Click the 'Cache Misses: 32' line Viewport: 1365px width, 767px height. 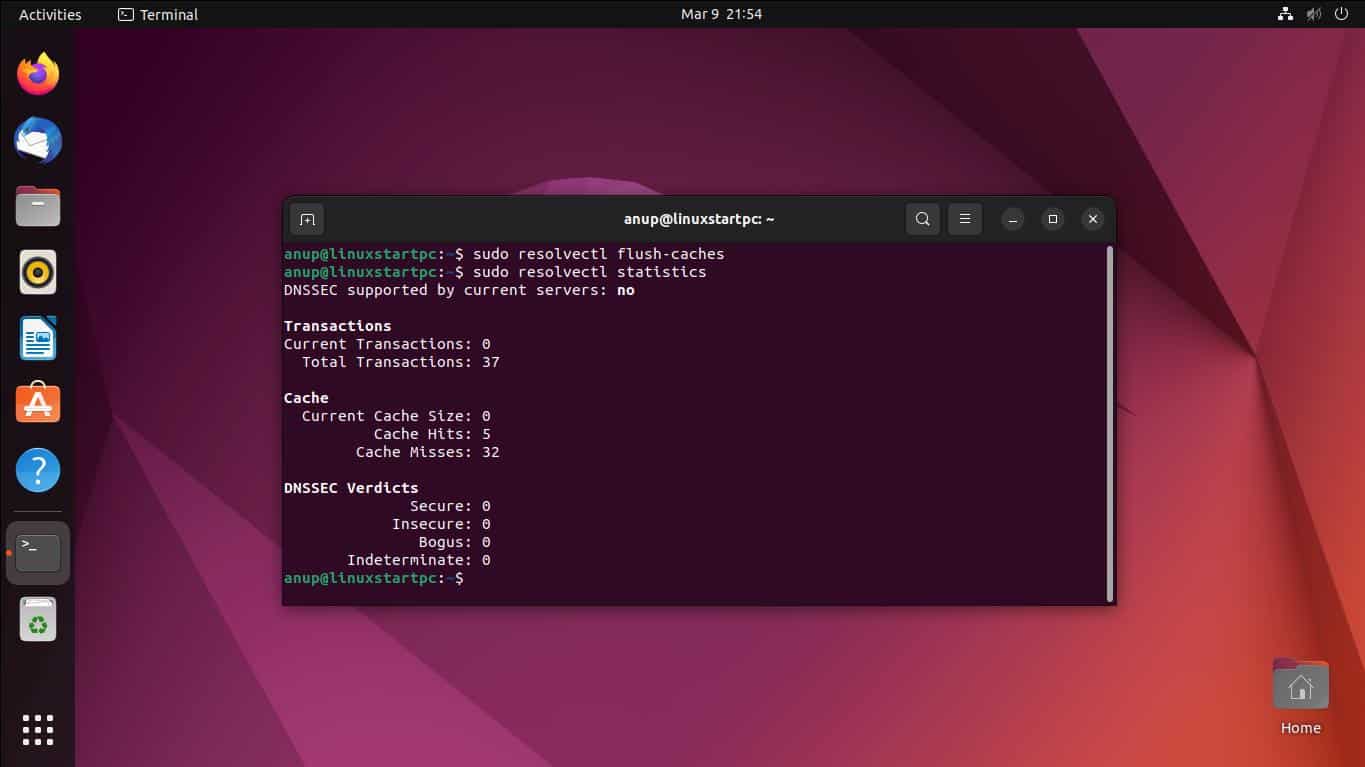(427, 452)
